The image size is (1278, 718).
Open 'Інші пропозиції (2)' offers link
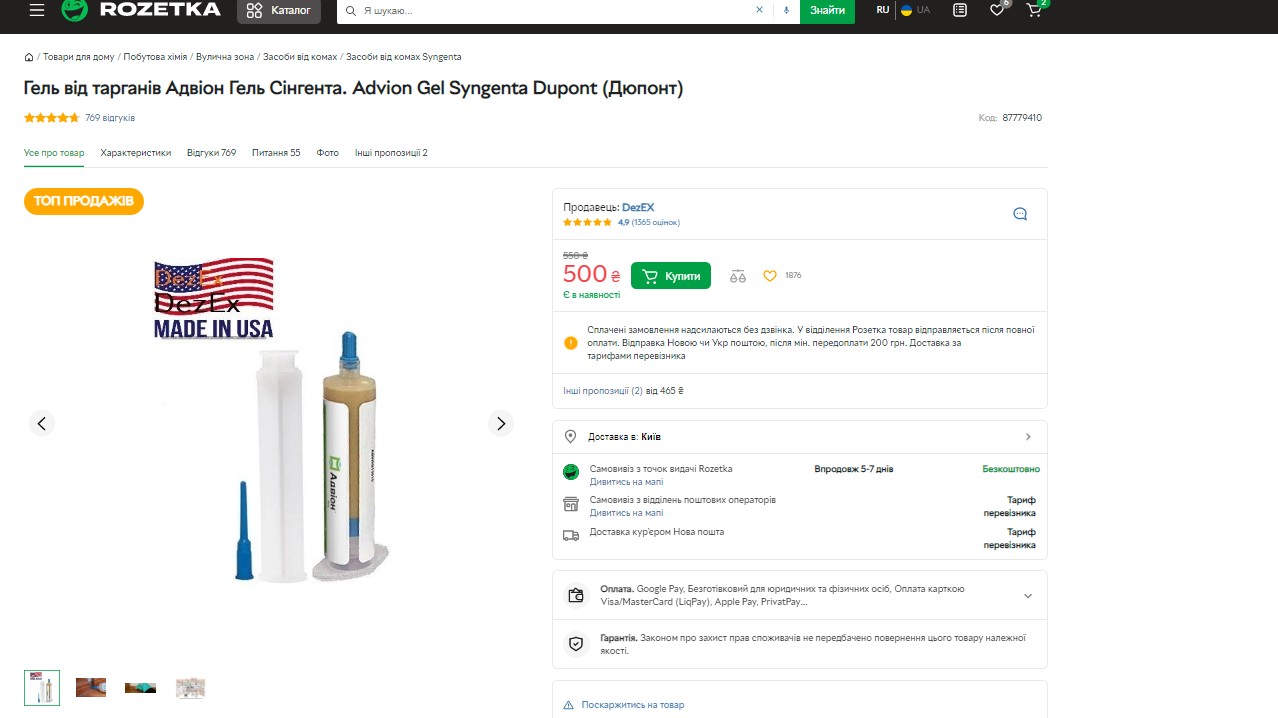tap(603, 391)
